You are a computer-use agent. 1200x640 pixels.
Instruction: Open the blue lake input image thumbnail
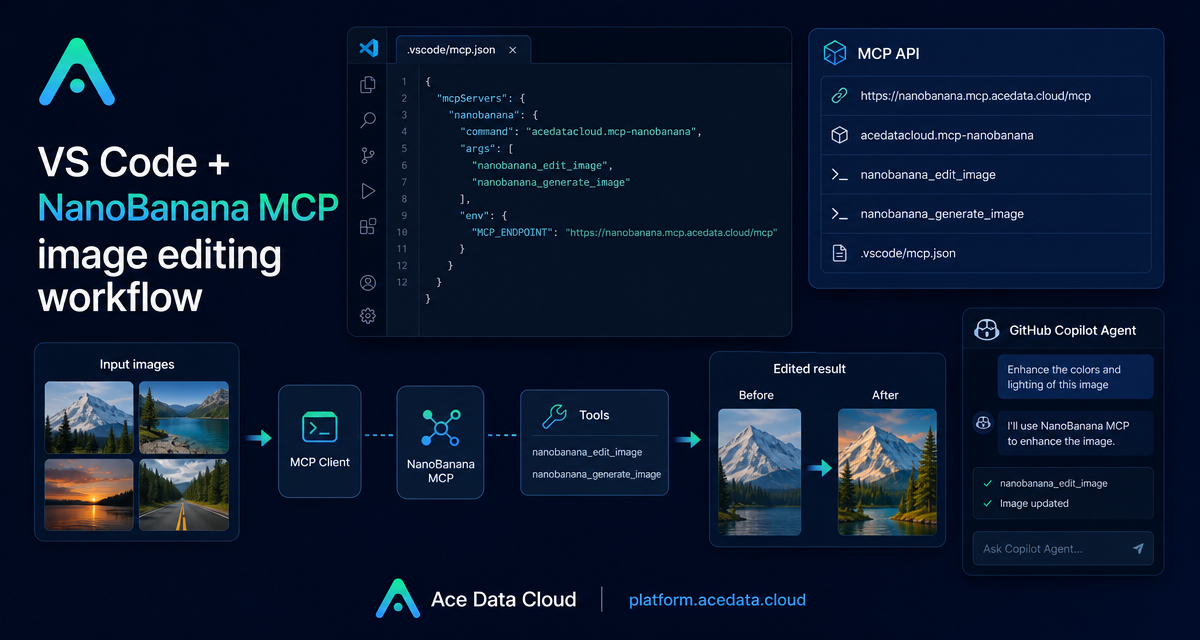[183, 417]
